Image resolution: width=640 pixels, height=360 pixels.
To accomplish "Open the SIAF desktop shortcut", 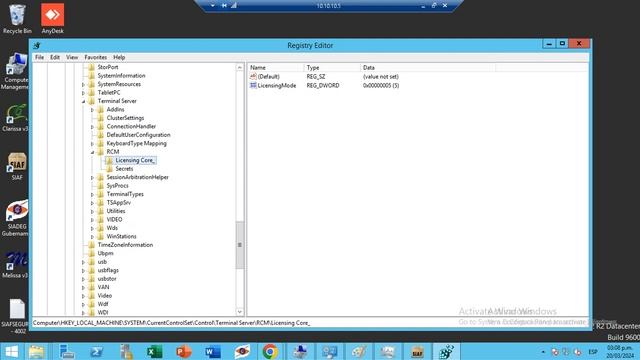I will [x=17, y=167].
